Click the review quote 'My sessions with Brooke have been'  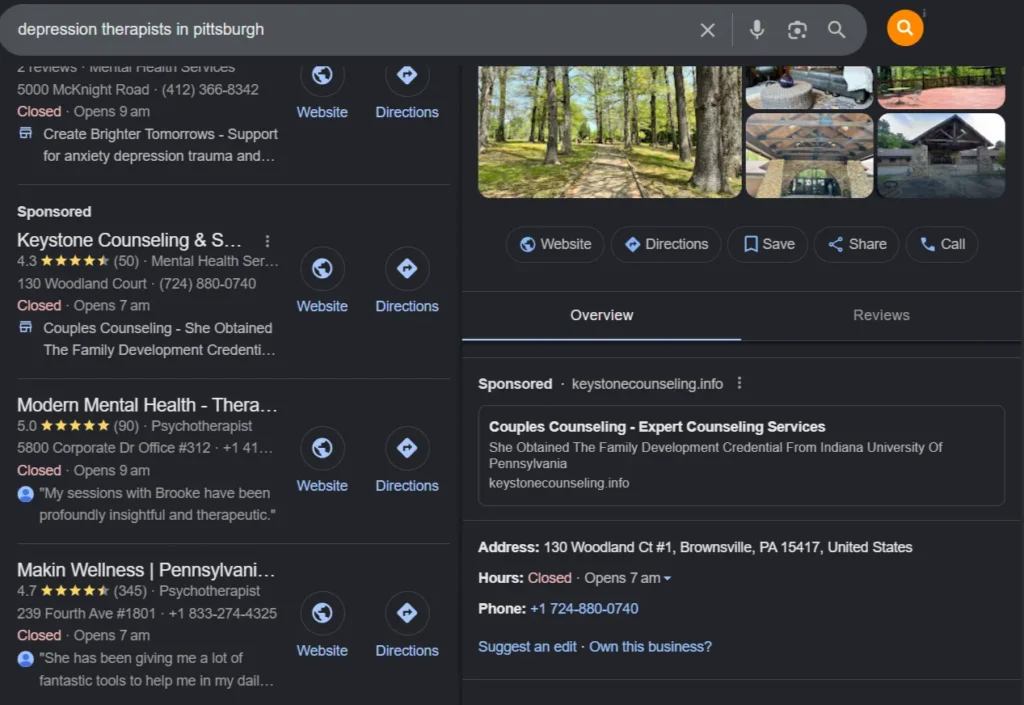154,493
